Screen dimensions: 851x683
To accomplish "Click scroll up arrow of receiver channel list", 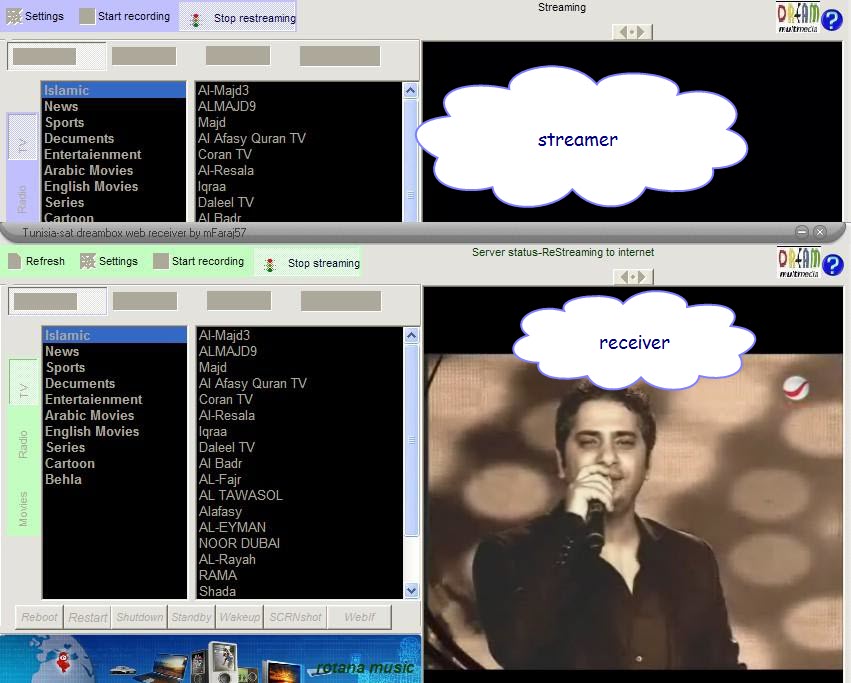I will tap(411, 335).
